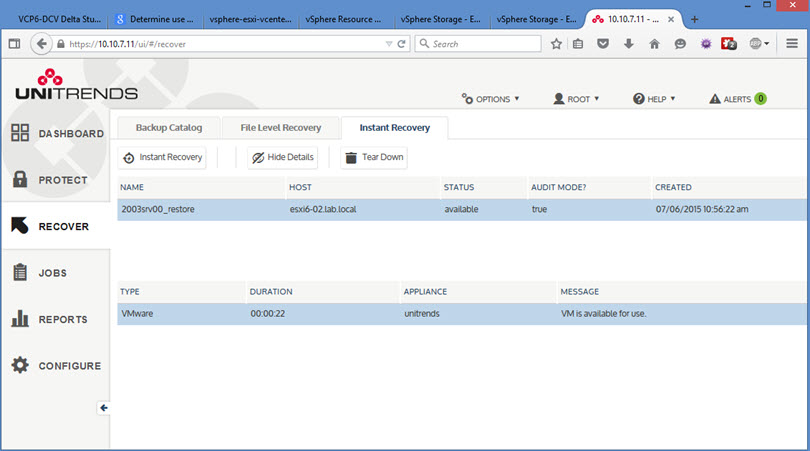Open the Jobs section with clipboard icon
This screenshot has width=810, height=451.
point(39,273)
